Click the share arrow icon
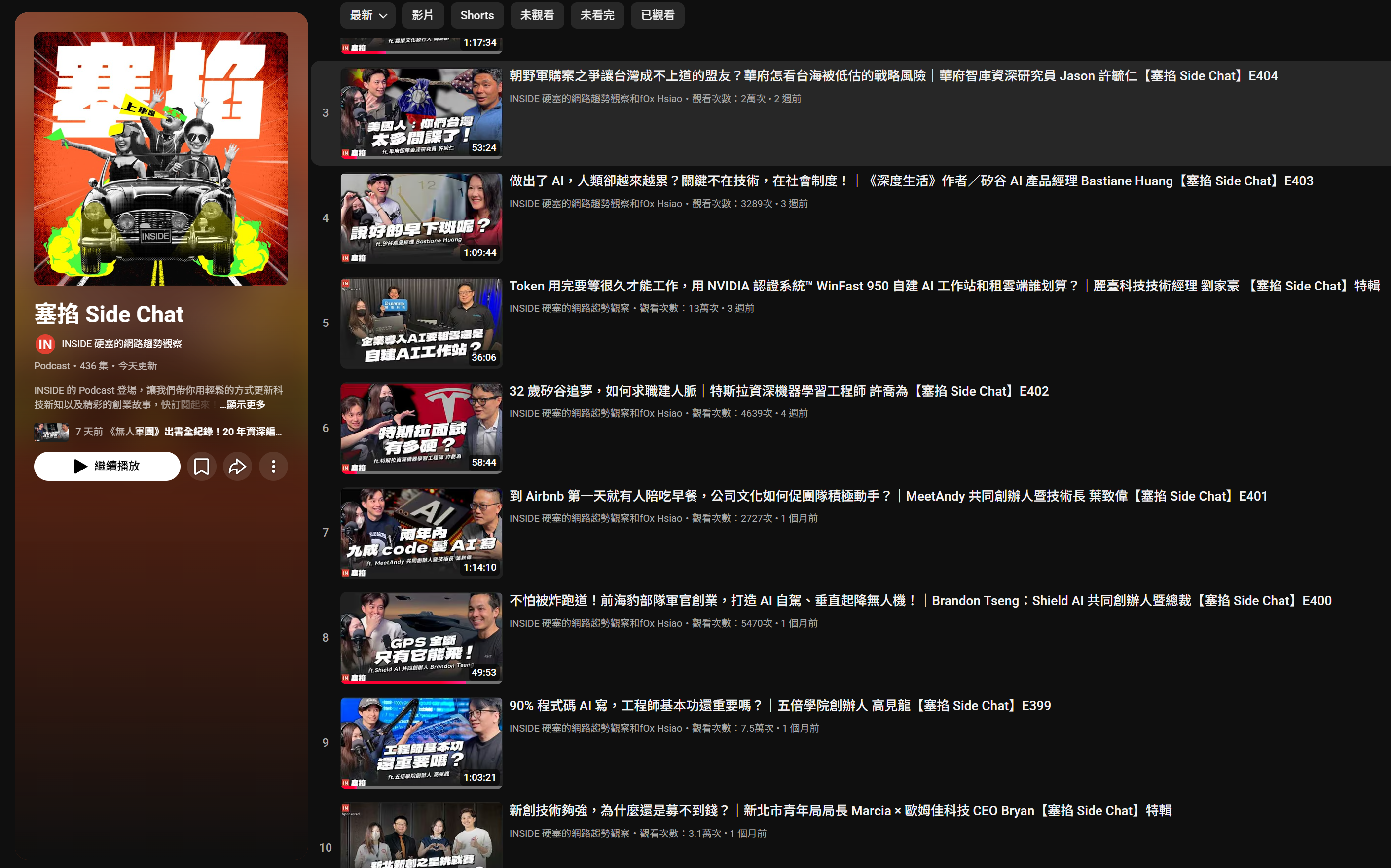Image resolution: width=1391 pixels, height=868 pixels. (x=238, y=466)
